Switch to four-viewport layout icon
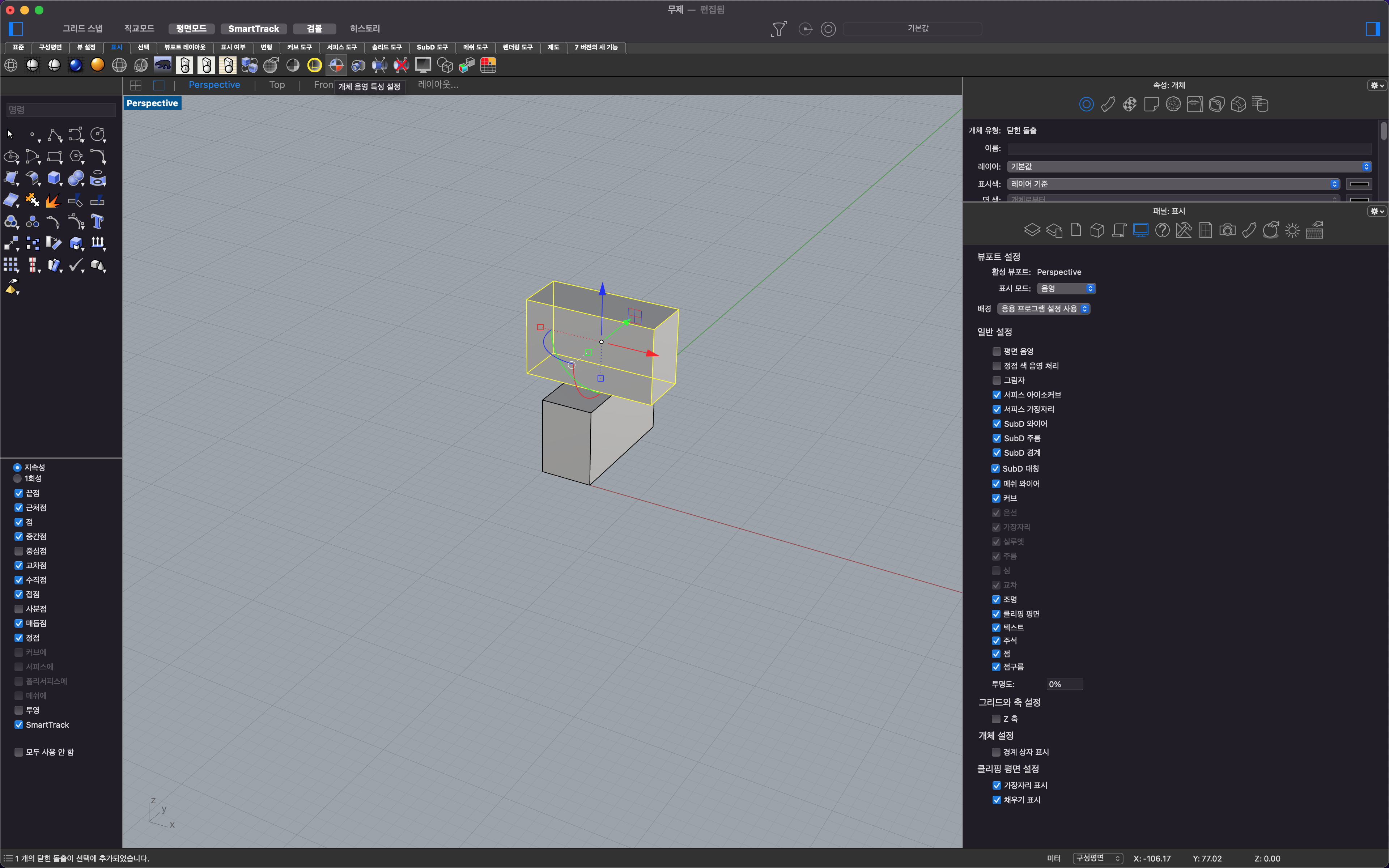 point(135,85)
